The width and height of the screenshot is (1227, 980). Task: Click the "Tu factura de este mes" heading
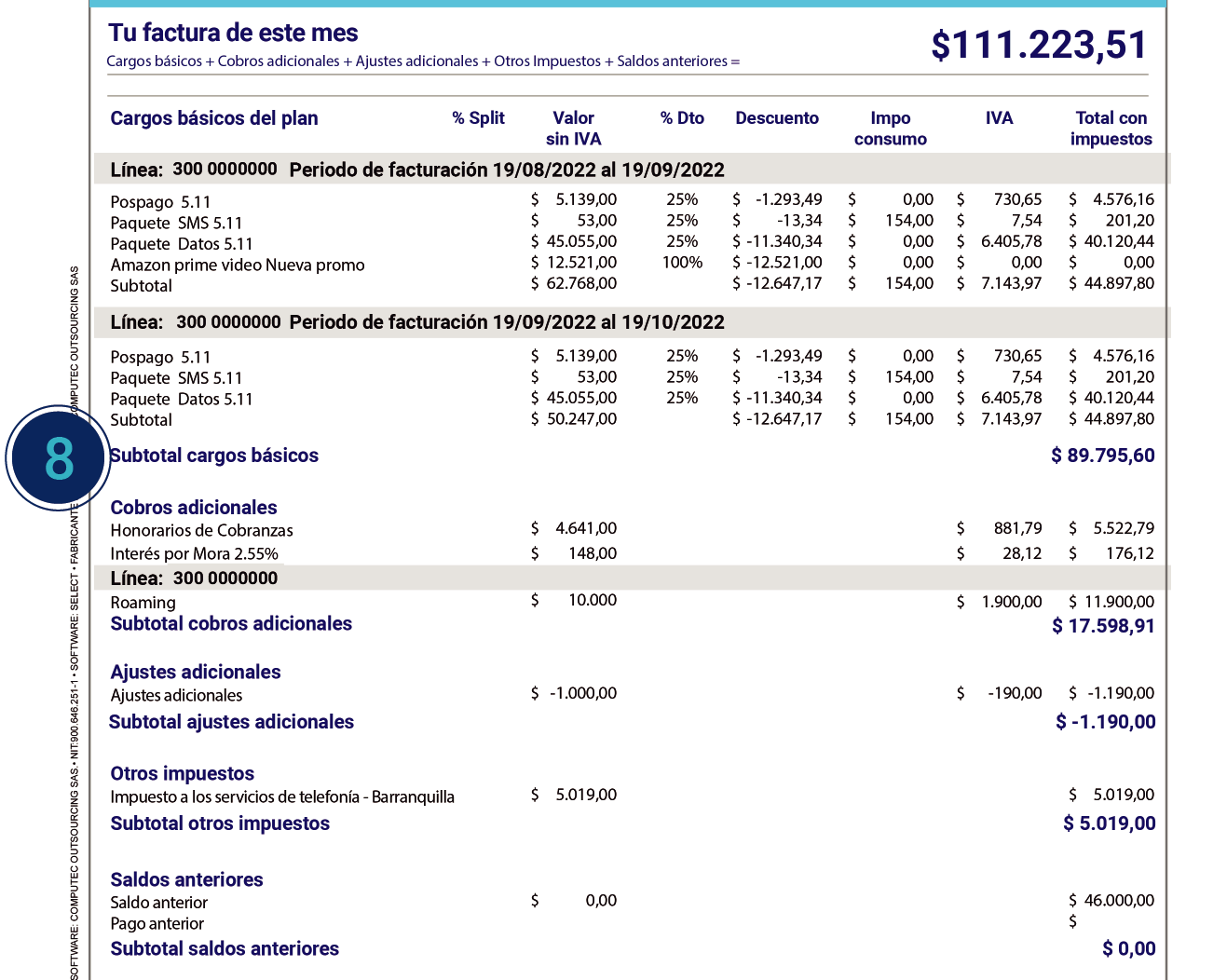233,33
